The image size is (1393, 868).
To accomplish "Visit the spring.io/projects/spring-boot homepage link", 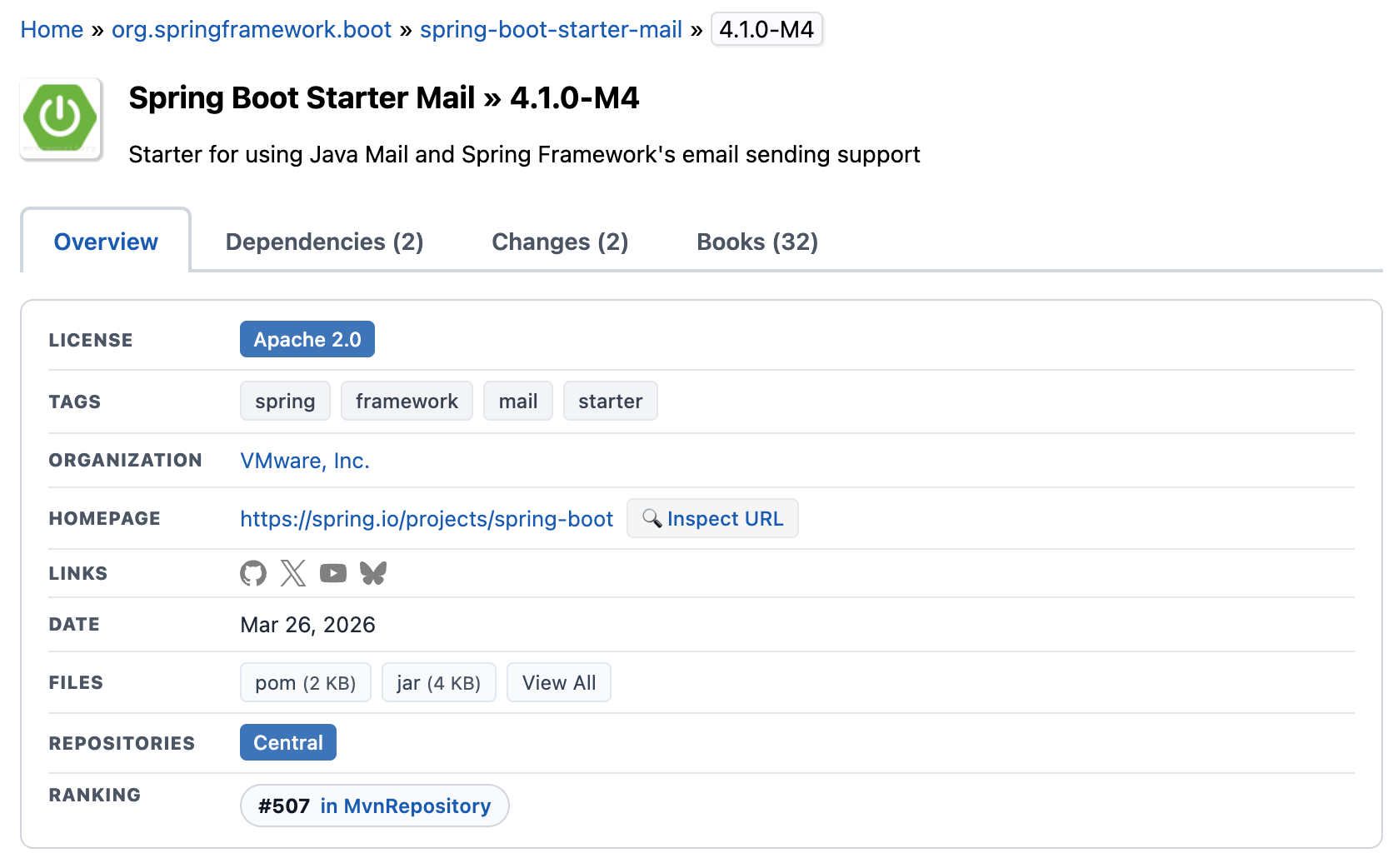I will click(427, 518).
